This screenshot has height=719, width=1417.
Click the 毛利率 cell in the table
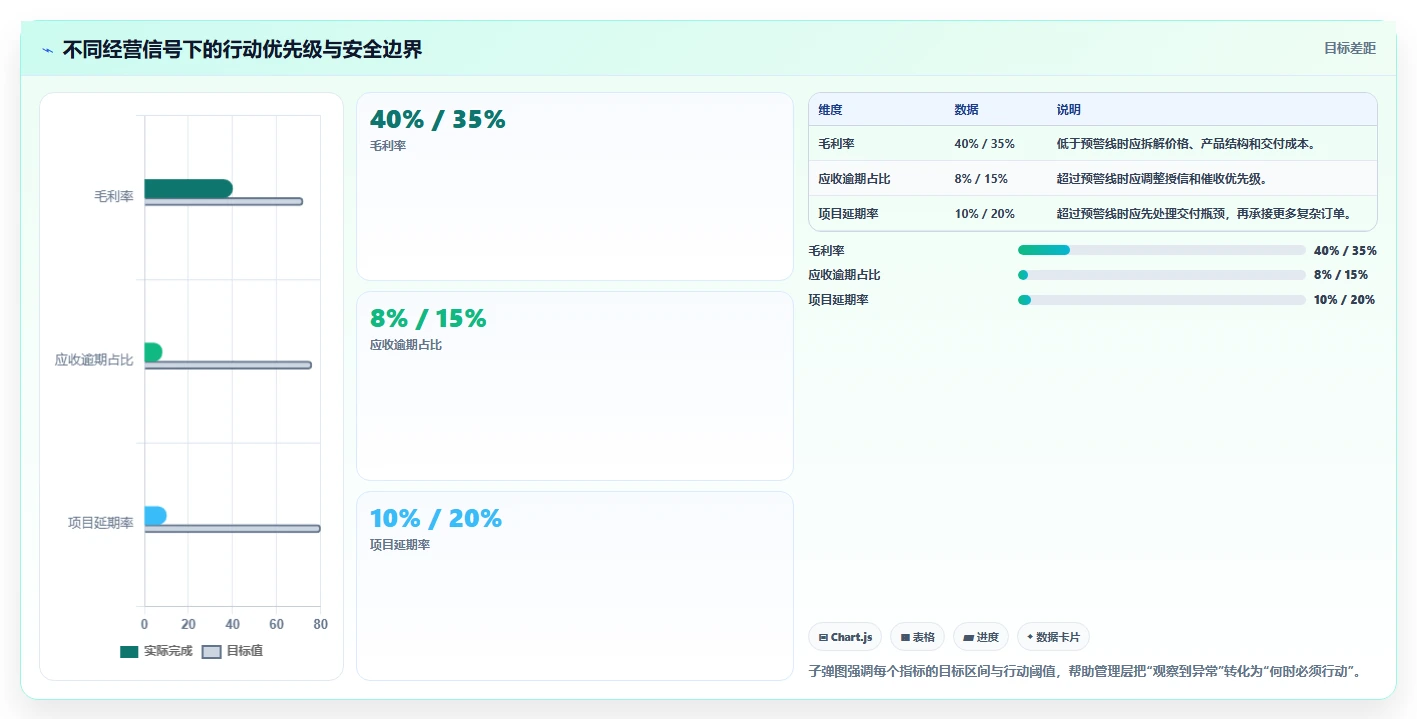point(836,143)
